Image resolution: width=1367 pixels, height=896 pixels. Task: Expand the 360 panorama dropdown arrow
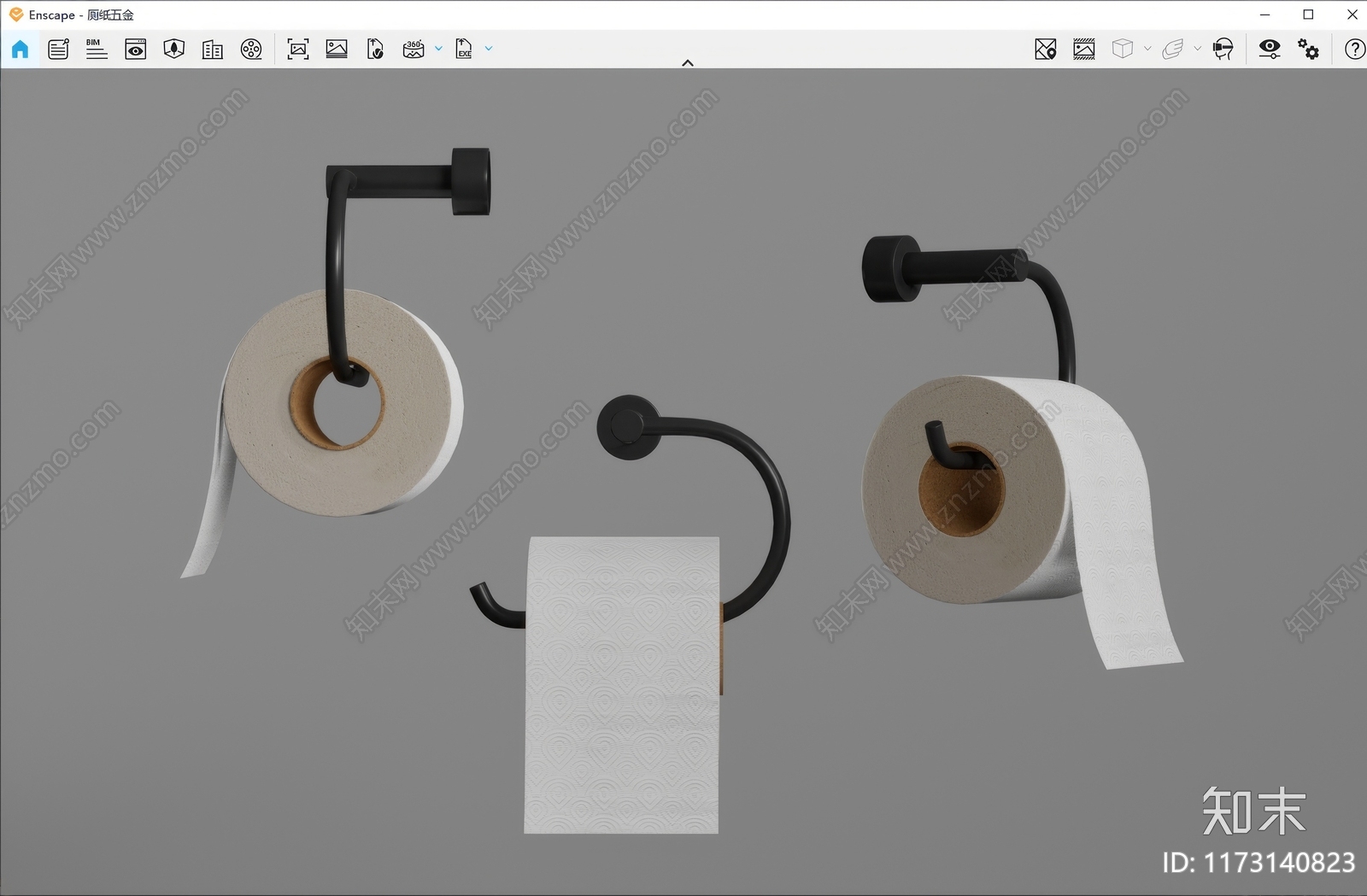point(438,49)
